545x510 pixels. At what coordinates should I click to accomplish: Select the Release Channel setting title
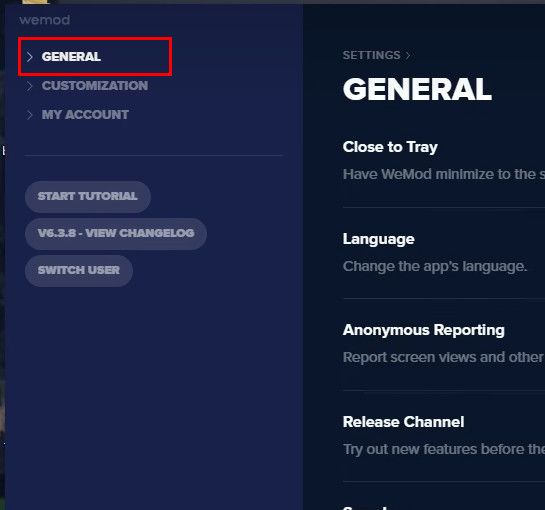pyautogui.click(x=403, y=422)
